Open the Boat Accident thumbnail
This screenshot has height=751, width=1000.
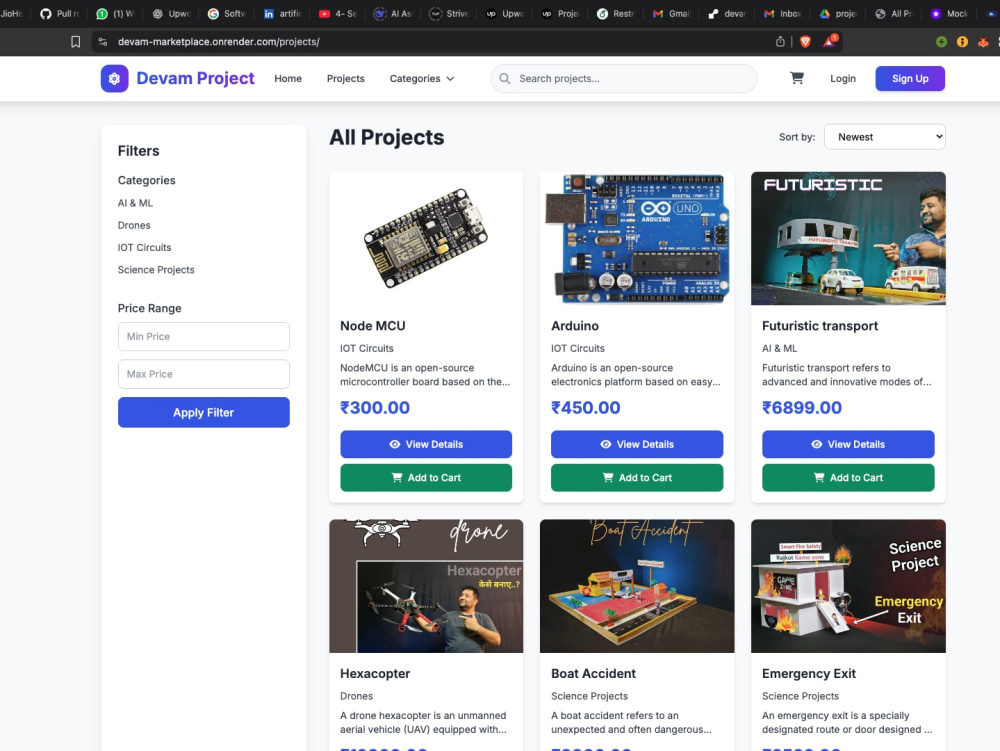point(637,586)
